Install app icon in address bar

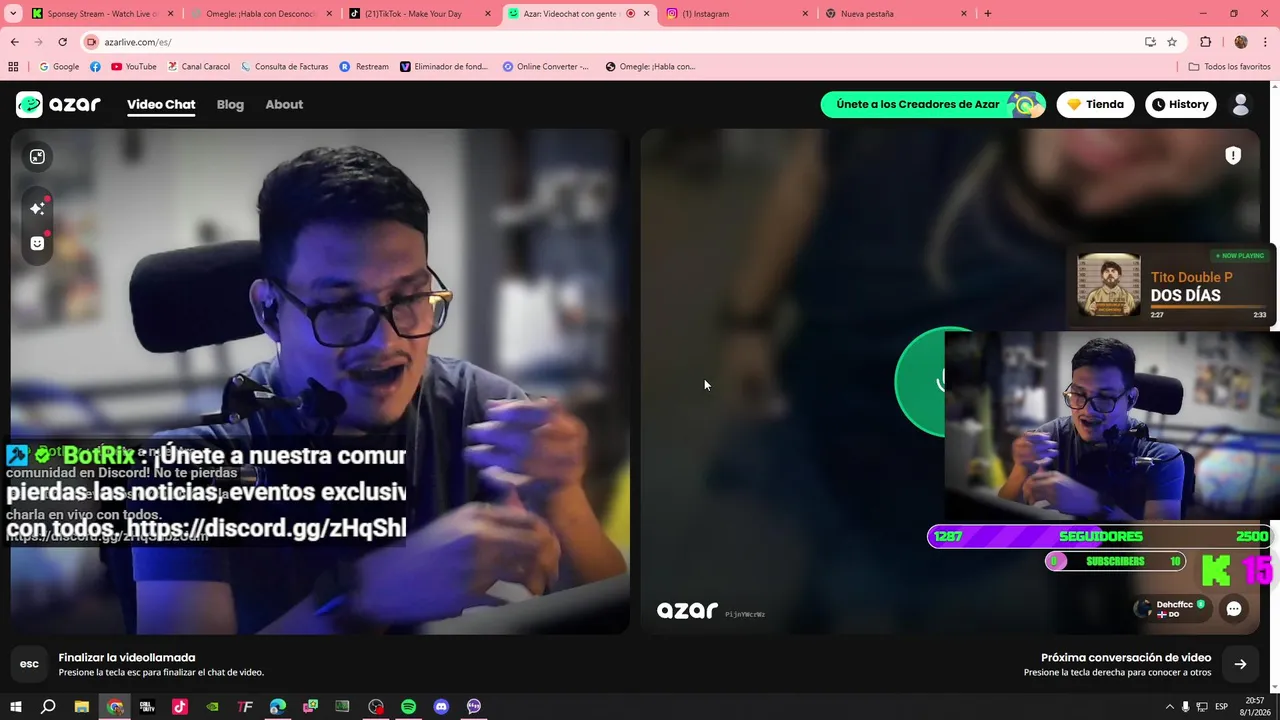tap(1150, 42)
